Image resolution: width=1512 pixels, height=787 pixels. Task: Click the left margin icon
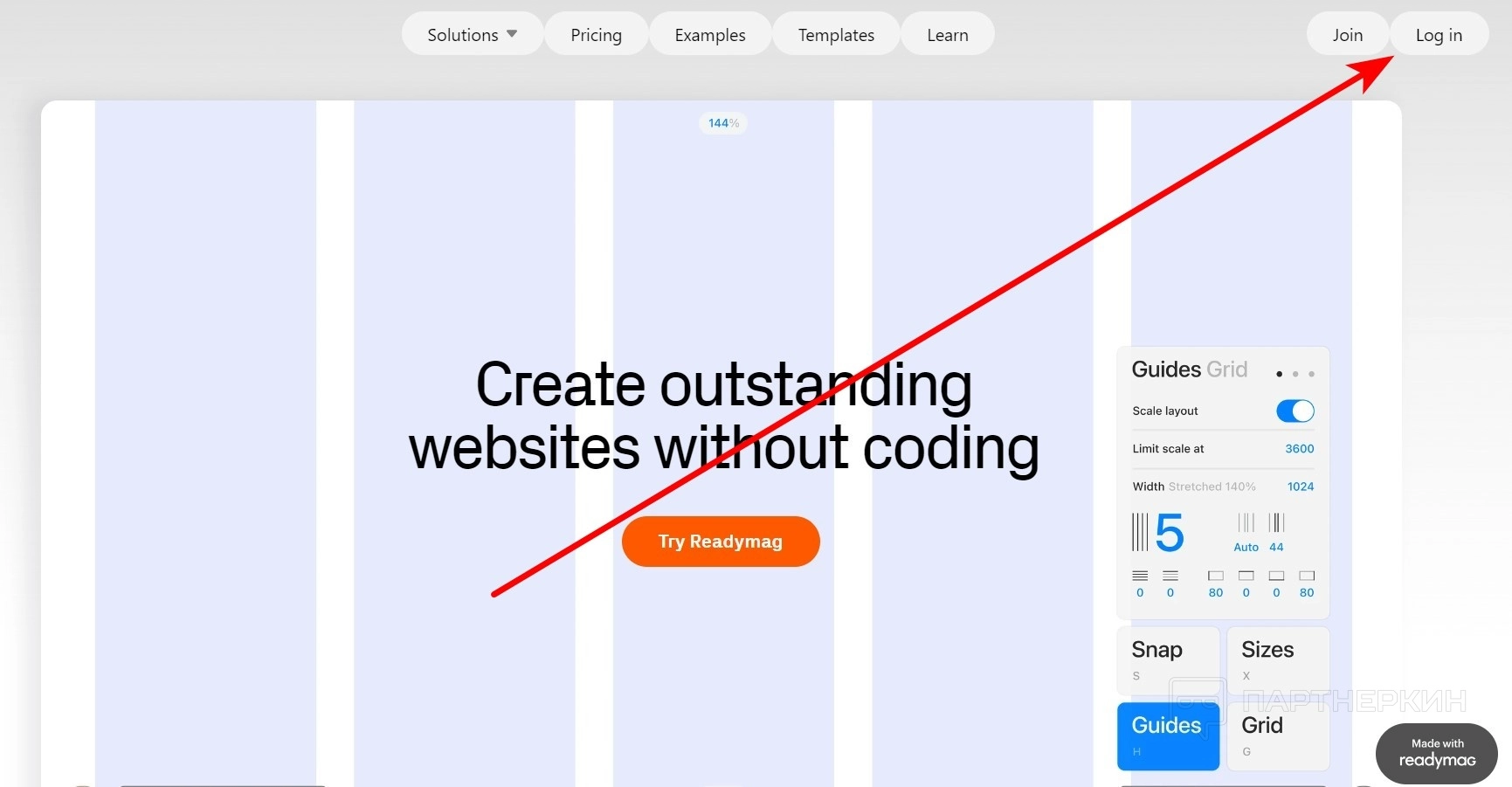tap(1216, 576)
